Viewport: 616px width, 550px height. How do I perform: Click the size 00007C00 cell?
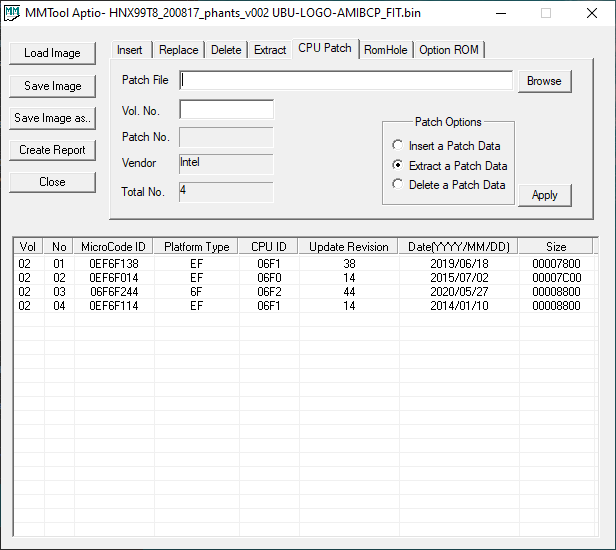pyautogui.click(x=556, y=278)
